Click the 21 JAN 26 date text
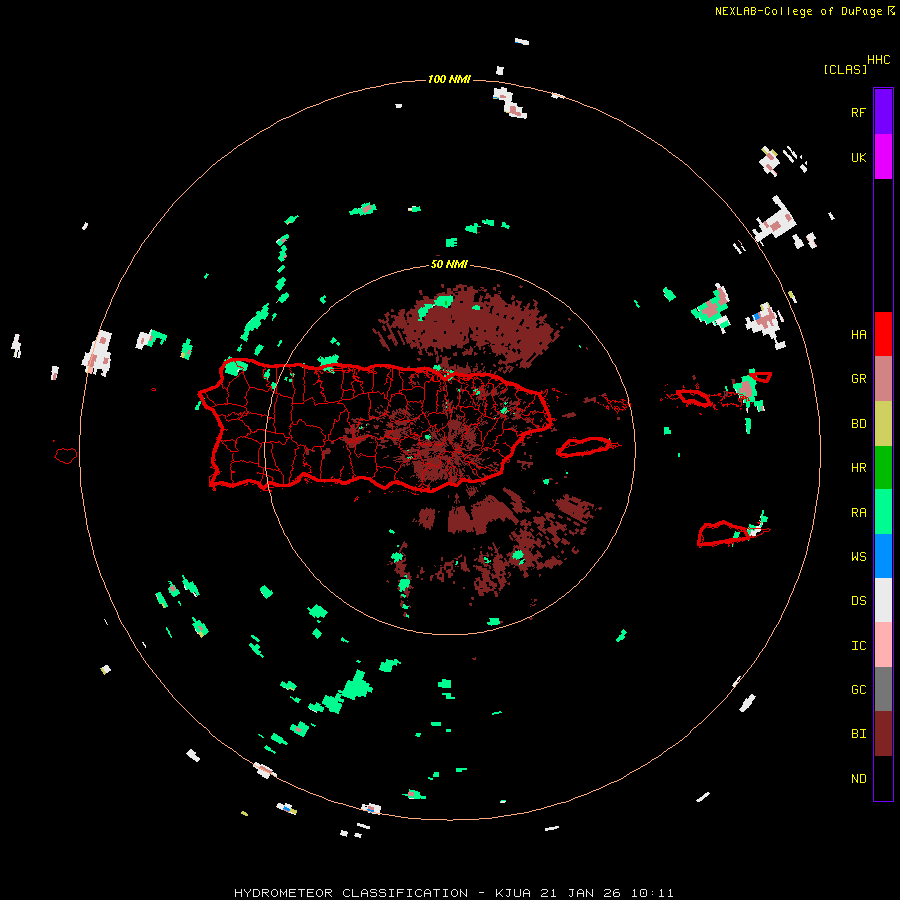The image size is (900, 900). pyautogui.click(x=581, y=893)
